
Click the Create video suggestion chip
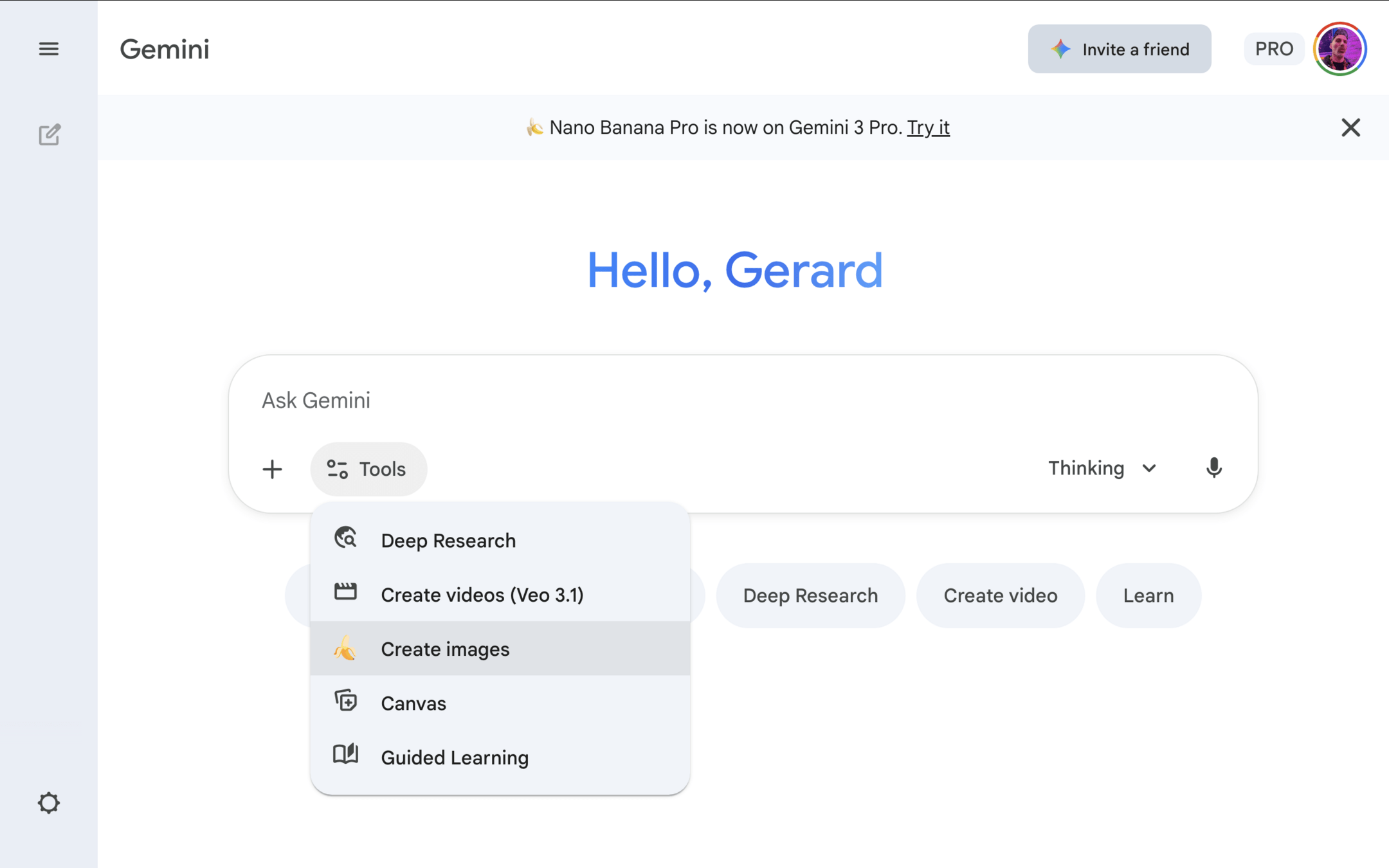pos(1000,595)
